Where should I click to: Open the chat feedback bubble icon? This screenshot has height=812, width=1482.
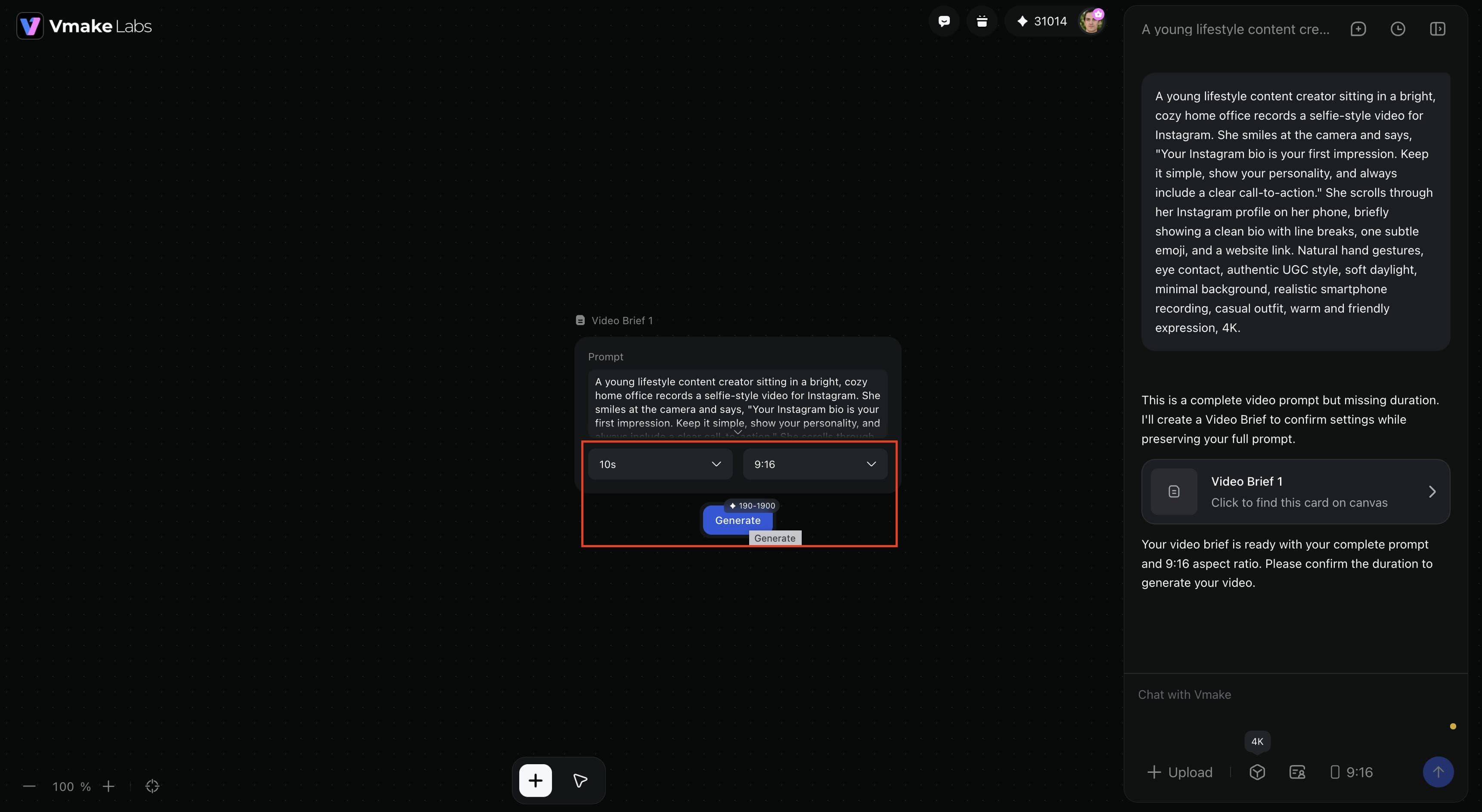coord(943,21)
